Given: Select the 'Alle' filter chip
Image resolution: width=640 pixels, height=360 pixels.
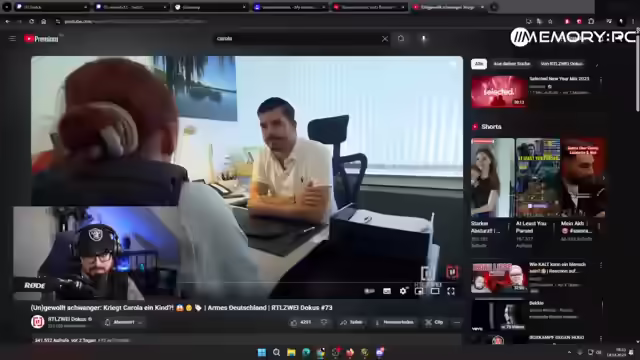Looking at the screenshot, I should (479, 64).
